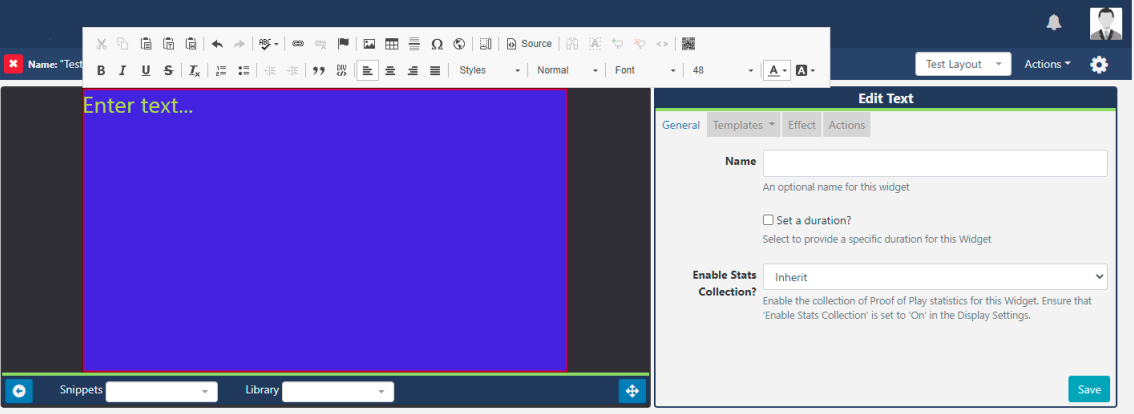The width and height of the screenshot is (1134, 414).
Task: Click the insert link icon
Action: (298, 44)
